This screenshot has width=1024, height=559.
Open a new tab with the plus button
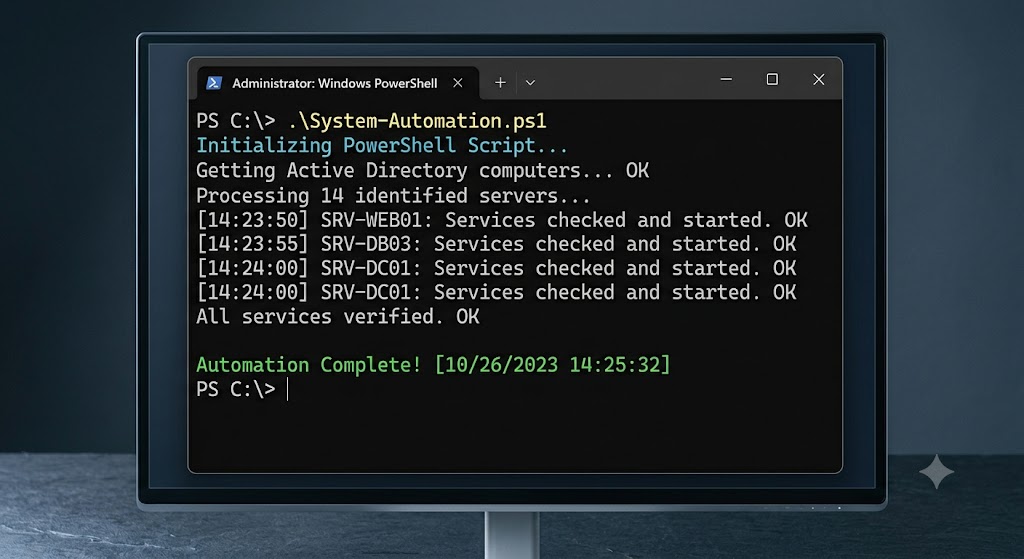coord(500,82)
